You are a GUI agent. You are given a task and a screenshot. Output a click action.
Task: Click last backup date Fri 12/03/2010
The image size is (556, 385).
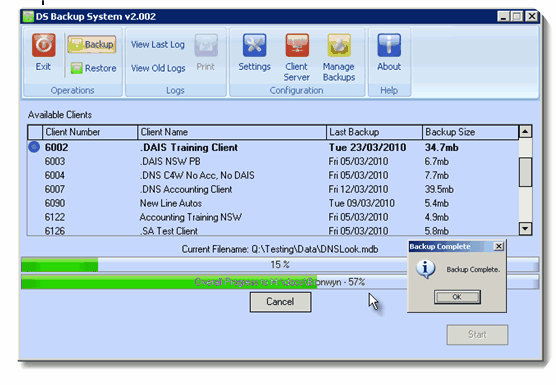[x=358, y=189]
